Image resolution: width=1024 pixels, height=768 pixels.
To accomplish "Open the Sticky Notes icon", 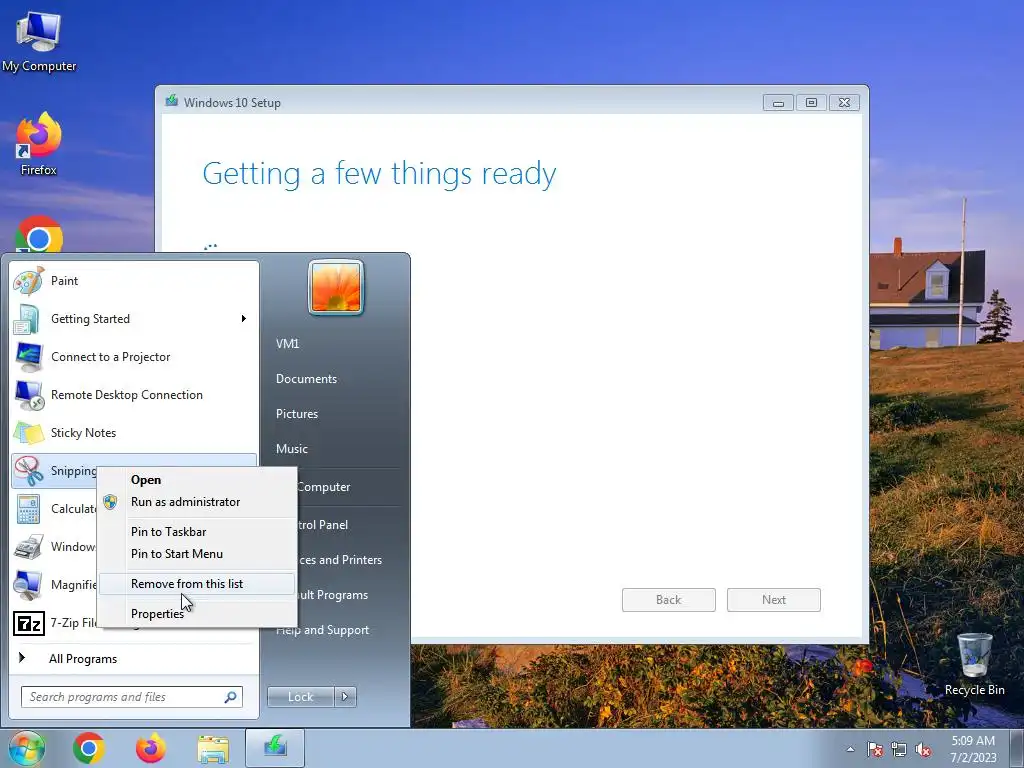I will pos(29,432).
